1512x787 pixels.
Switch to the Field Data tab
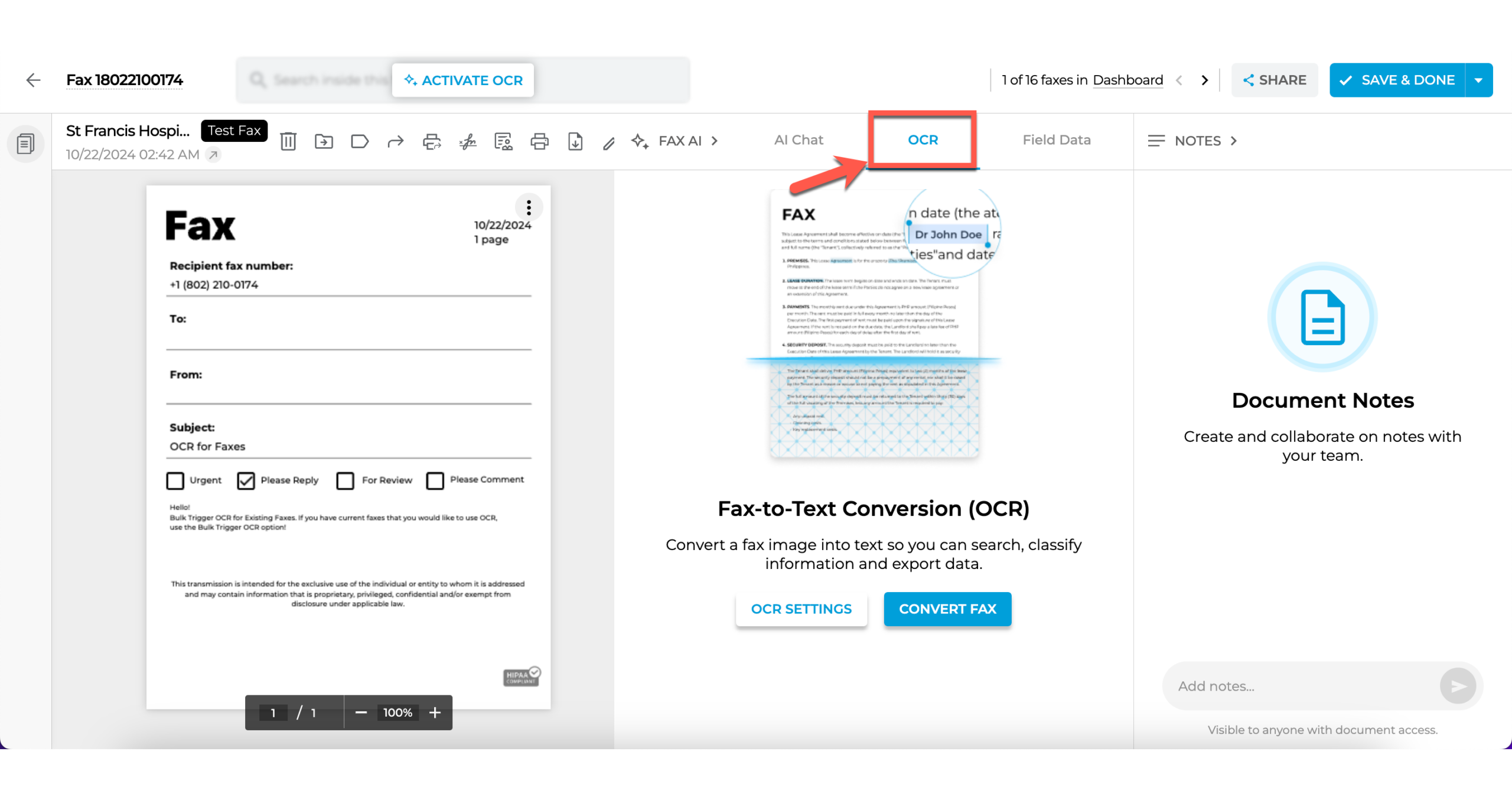tap(1056, 139)
